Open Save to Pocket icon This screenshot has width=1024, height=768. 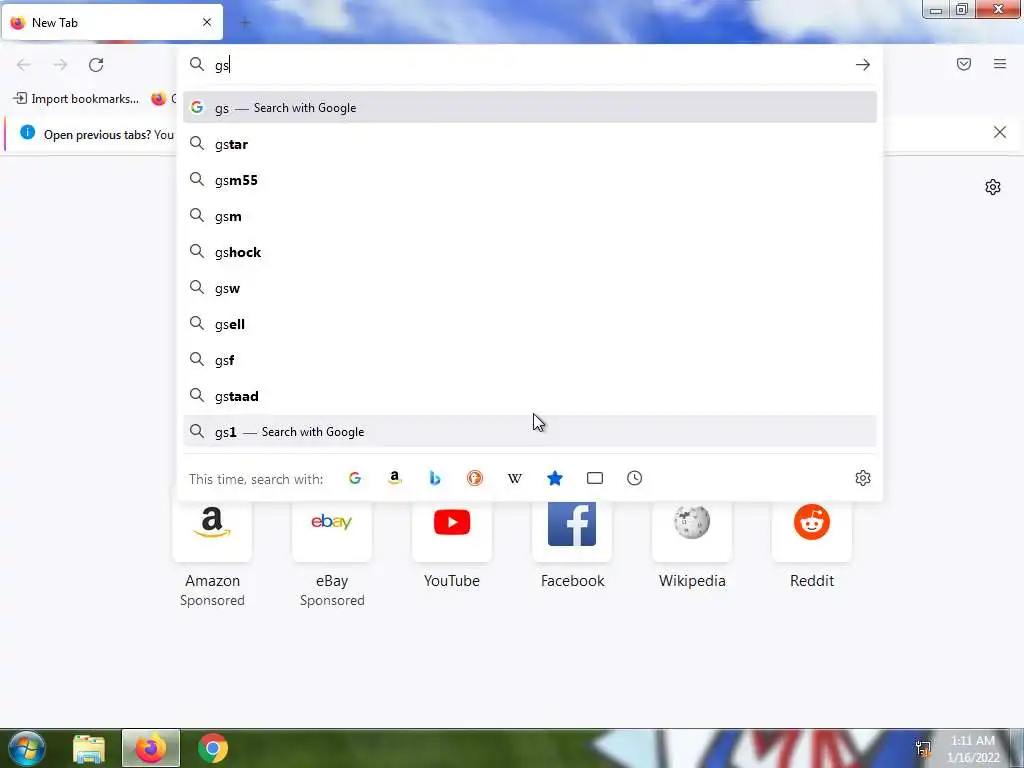tap(964, 64)
